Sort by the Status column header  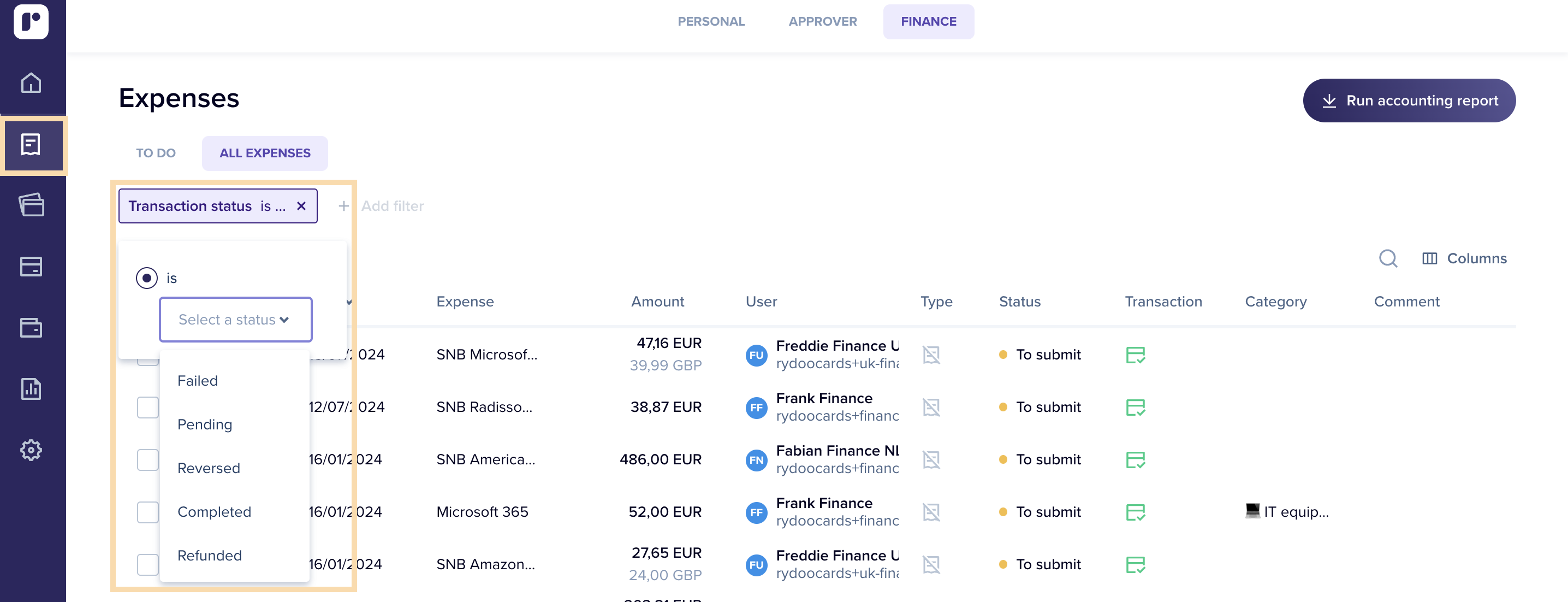[1019, 302]
